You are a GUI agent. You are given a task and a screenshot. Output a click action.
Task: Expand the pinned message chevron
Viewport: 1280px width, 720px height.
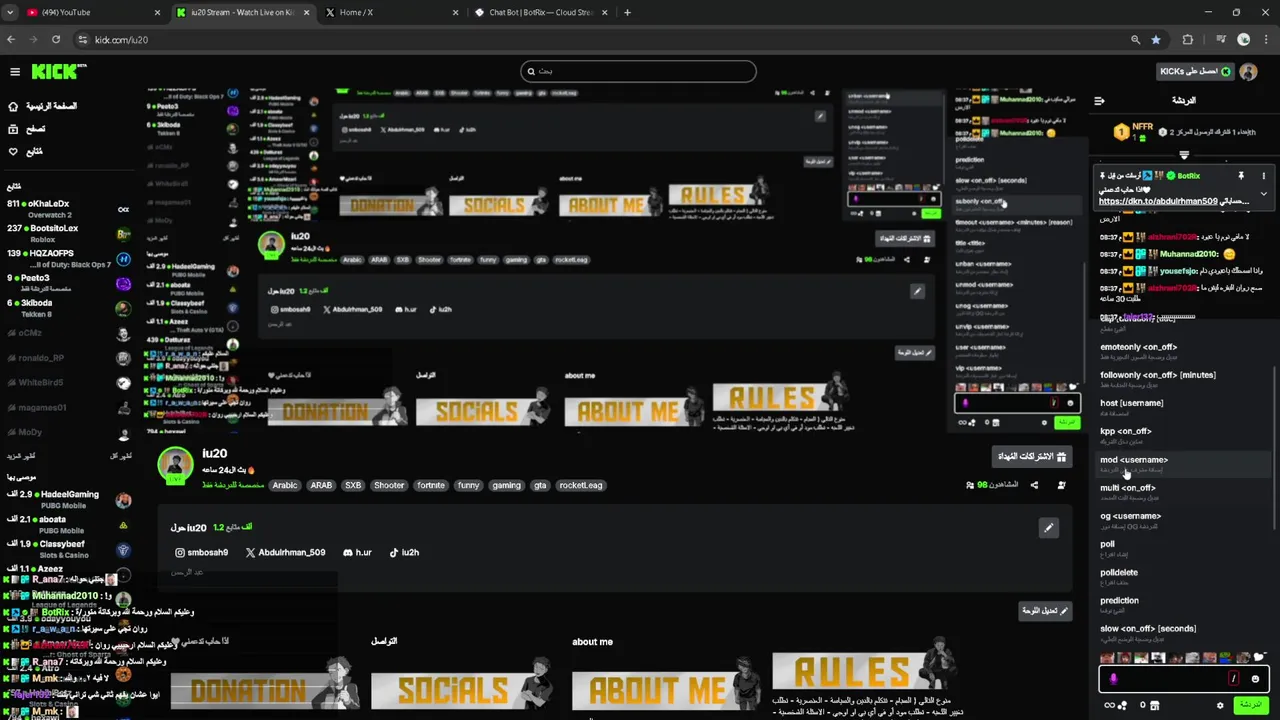(x=1264, y=194)
